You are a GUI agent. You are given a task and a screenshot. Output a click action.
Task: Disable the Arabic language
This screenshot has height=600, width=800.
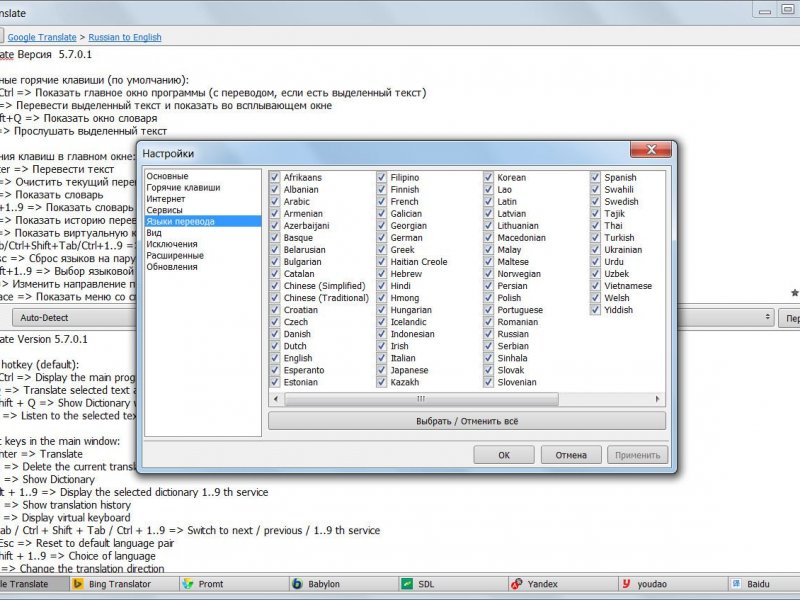click(x=275, y=202)
